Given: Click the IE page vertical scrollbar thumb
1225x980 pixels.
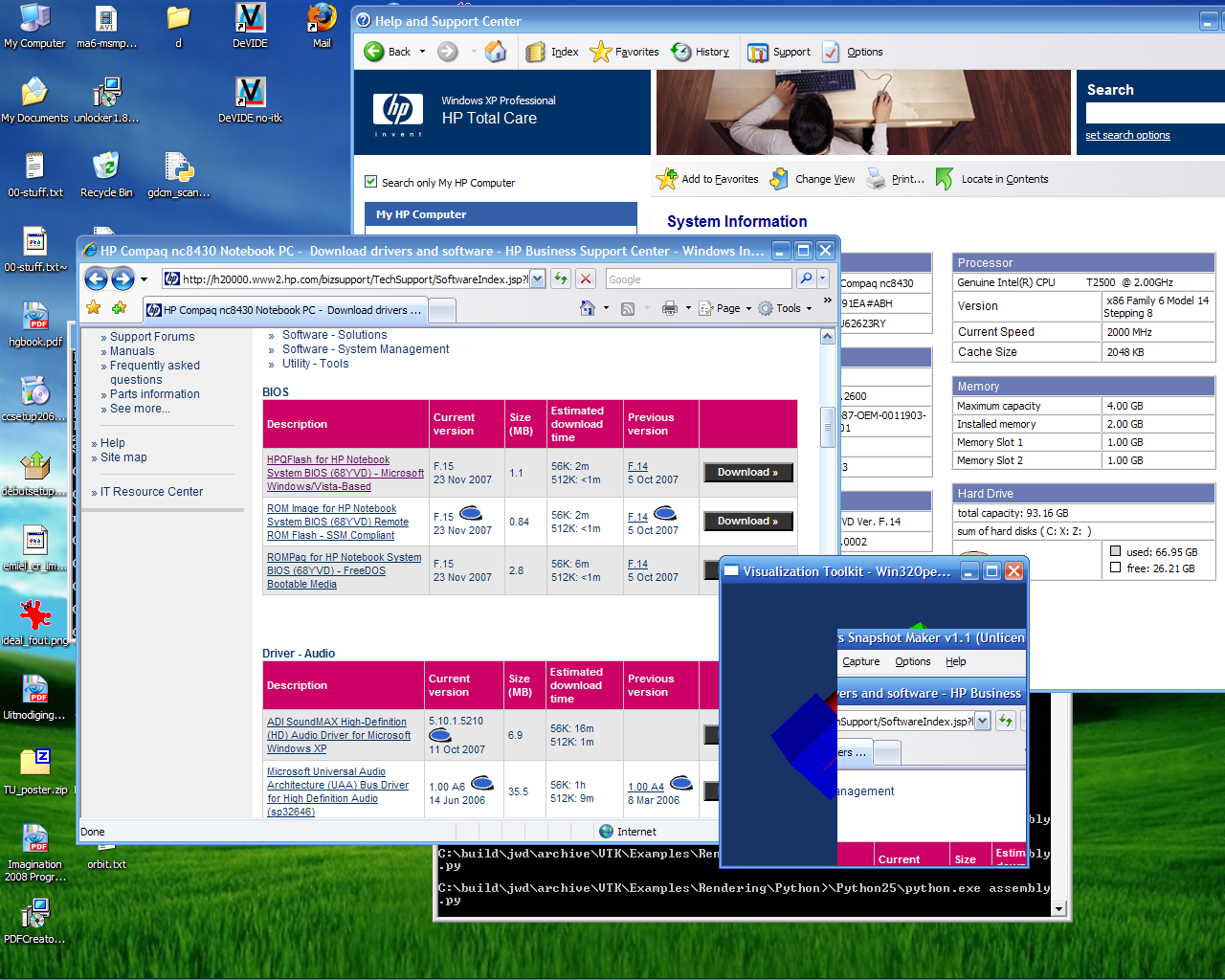Looking at the screenshot, I should pos(828,427).
